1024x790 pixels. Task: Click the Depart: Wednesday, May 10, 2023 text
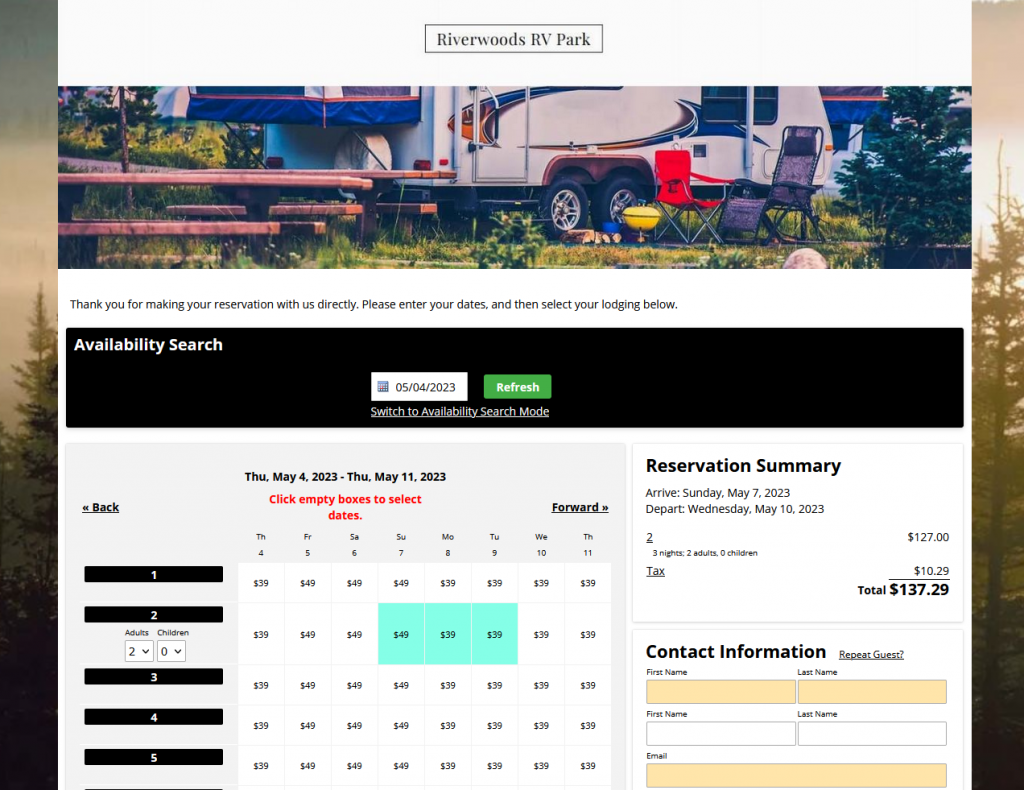coord(735,509)
